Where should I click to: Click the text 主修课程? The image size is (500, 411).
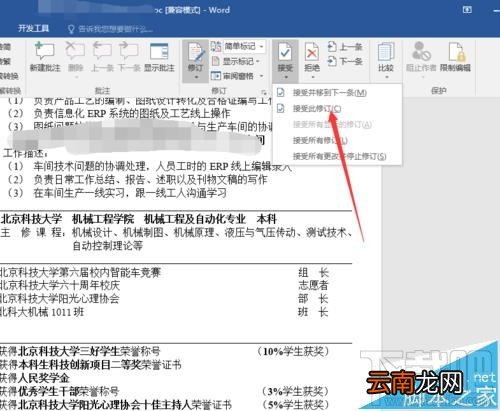point(32,232)
